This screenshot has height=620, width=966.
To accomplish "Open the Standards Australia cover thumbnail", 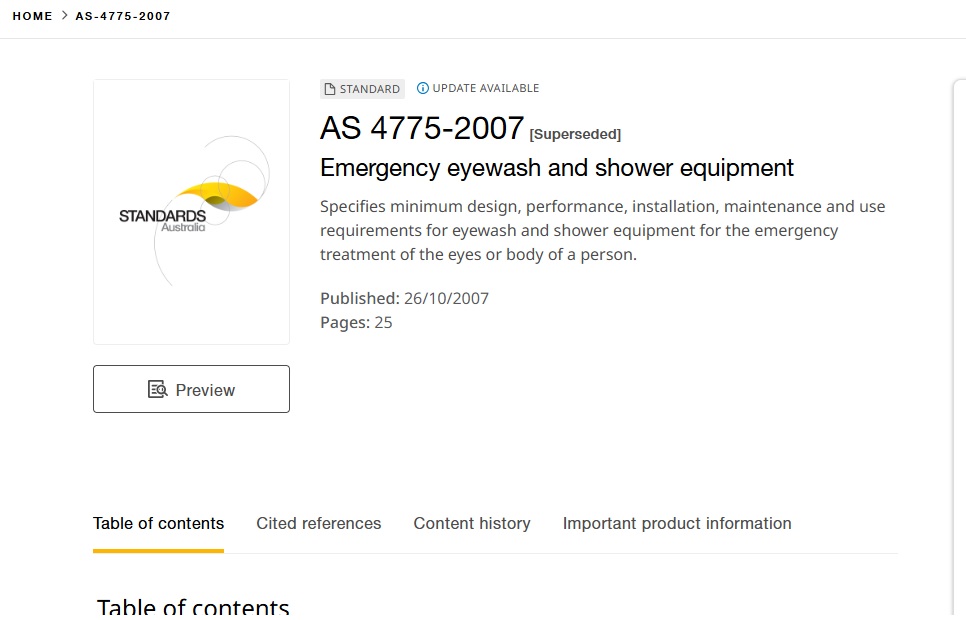I will (192, 212).
